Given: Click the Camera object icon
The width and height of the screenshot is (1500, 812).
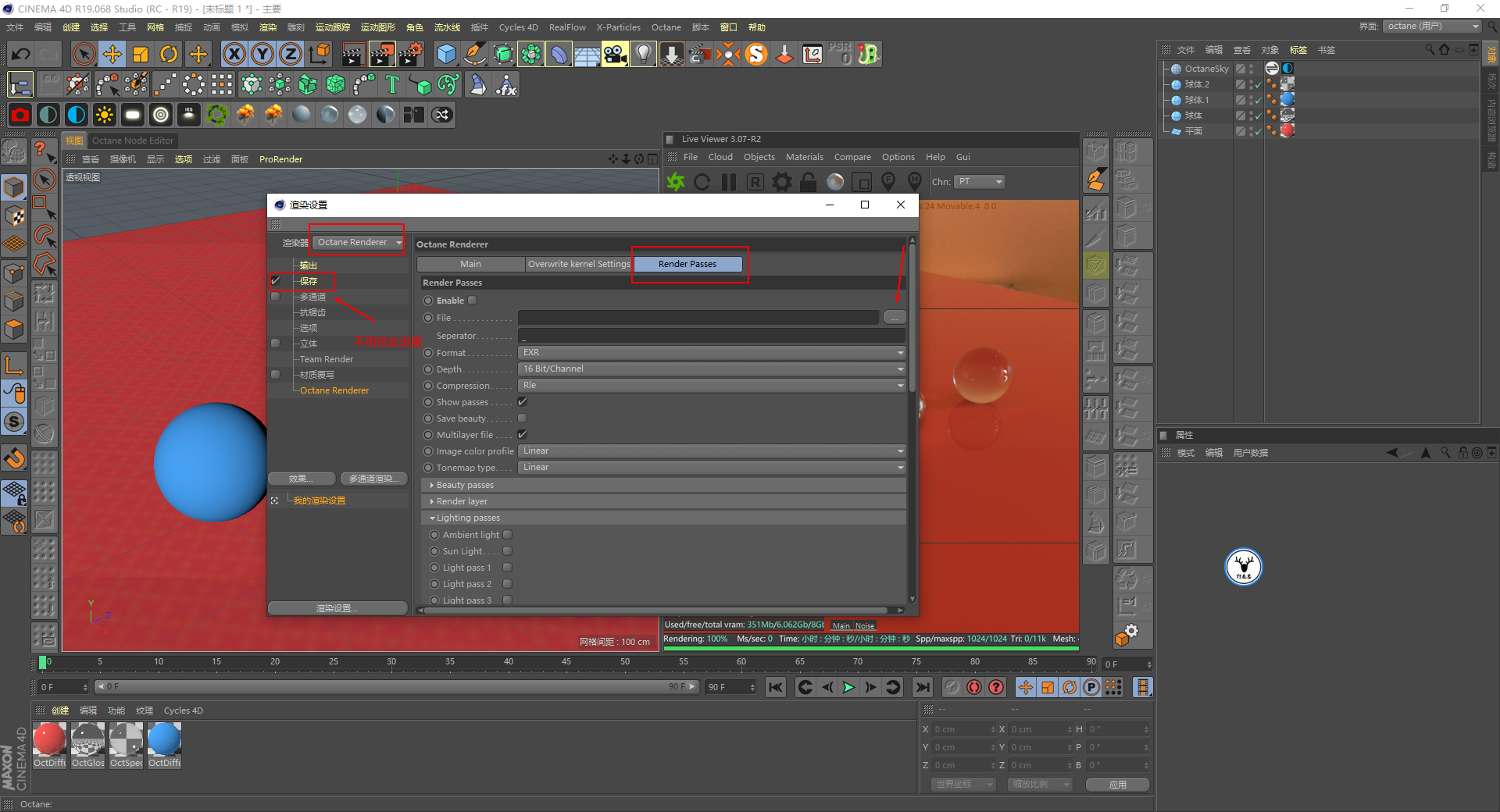Looking at the screenshot, I should pyautogui.click(x=615, y=54).
